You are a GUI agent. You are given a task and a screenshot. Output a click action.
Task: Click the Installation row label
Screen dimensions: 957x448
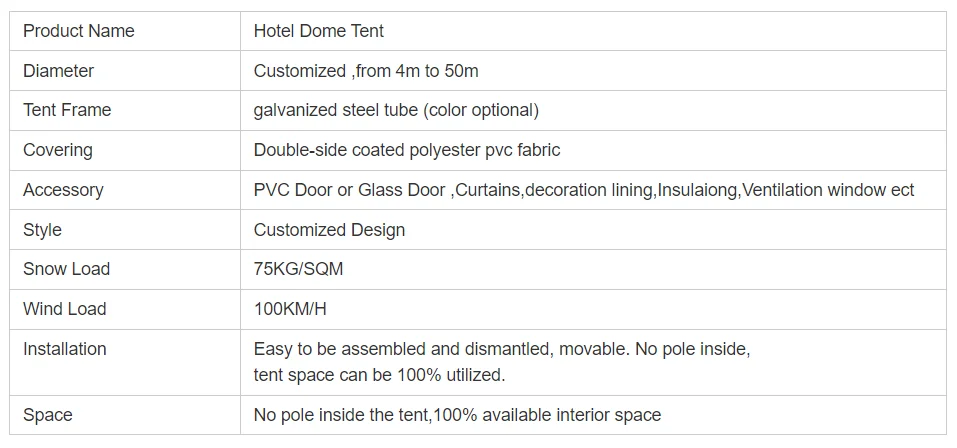(65, 349)
